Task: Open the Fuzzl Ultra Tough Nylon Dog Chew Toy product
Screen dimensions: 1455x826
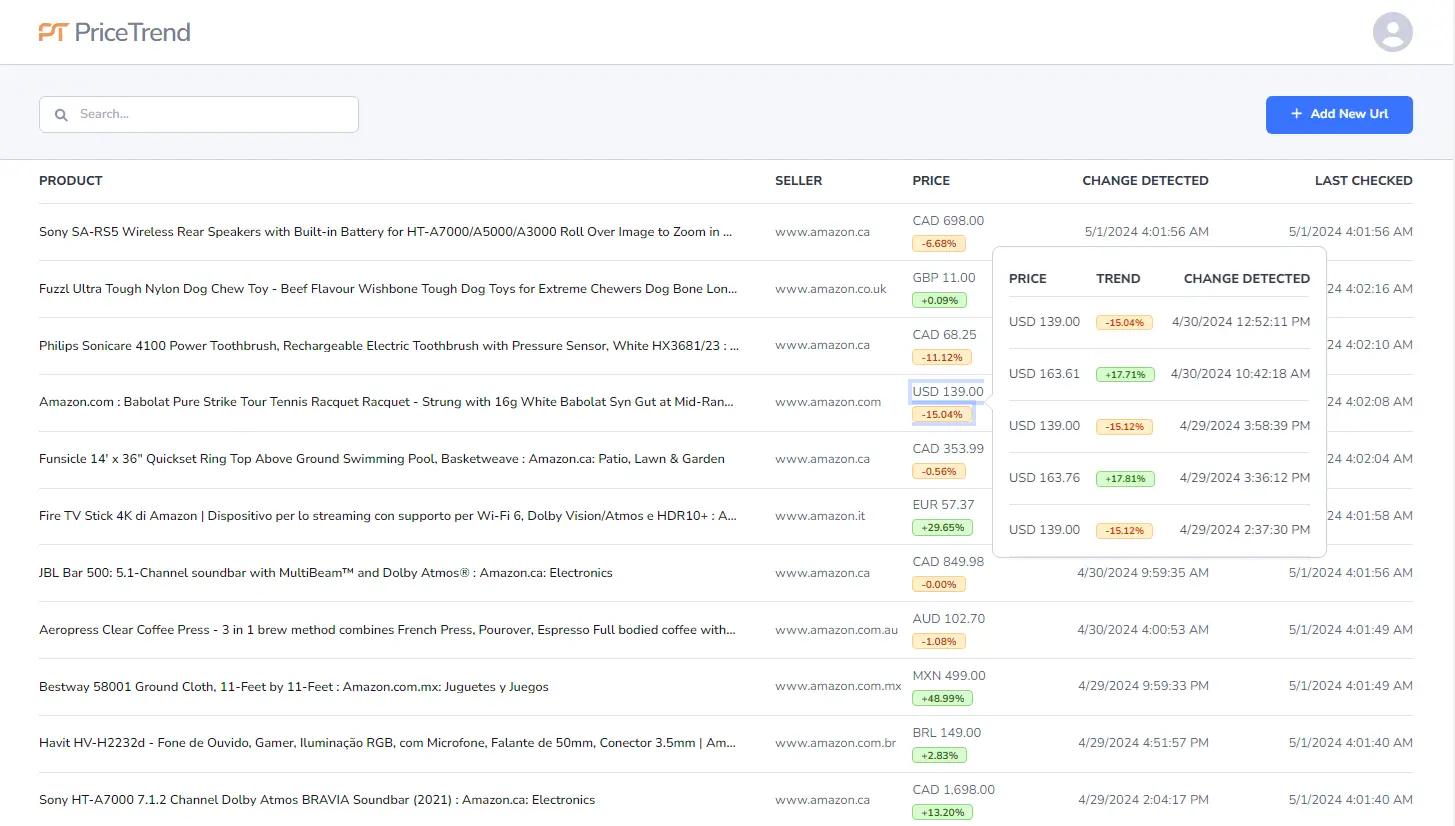Action: click(x=388, y=289)
